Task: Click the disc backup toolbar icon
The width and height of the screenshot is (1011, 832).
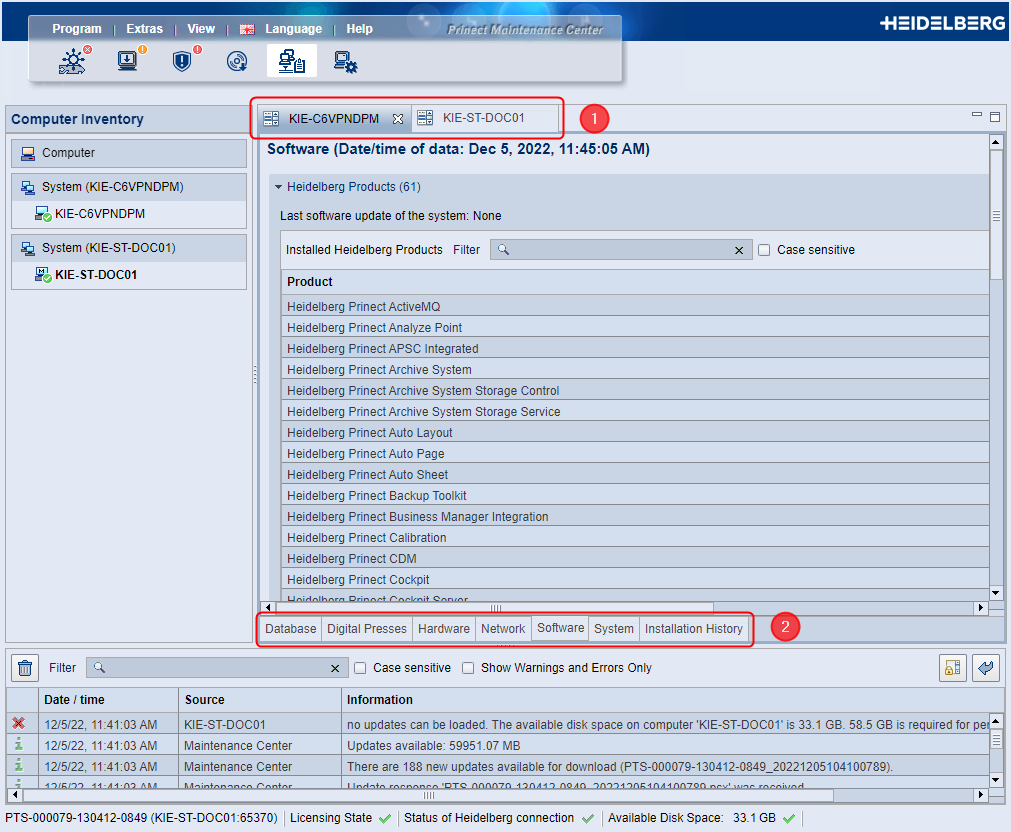Action: pos(236,62)
